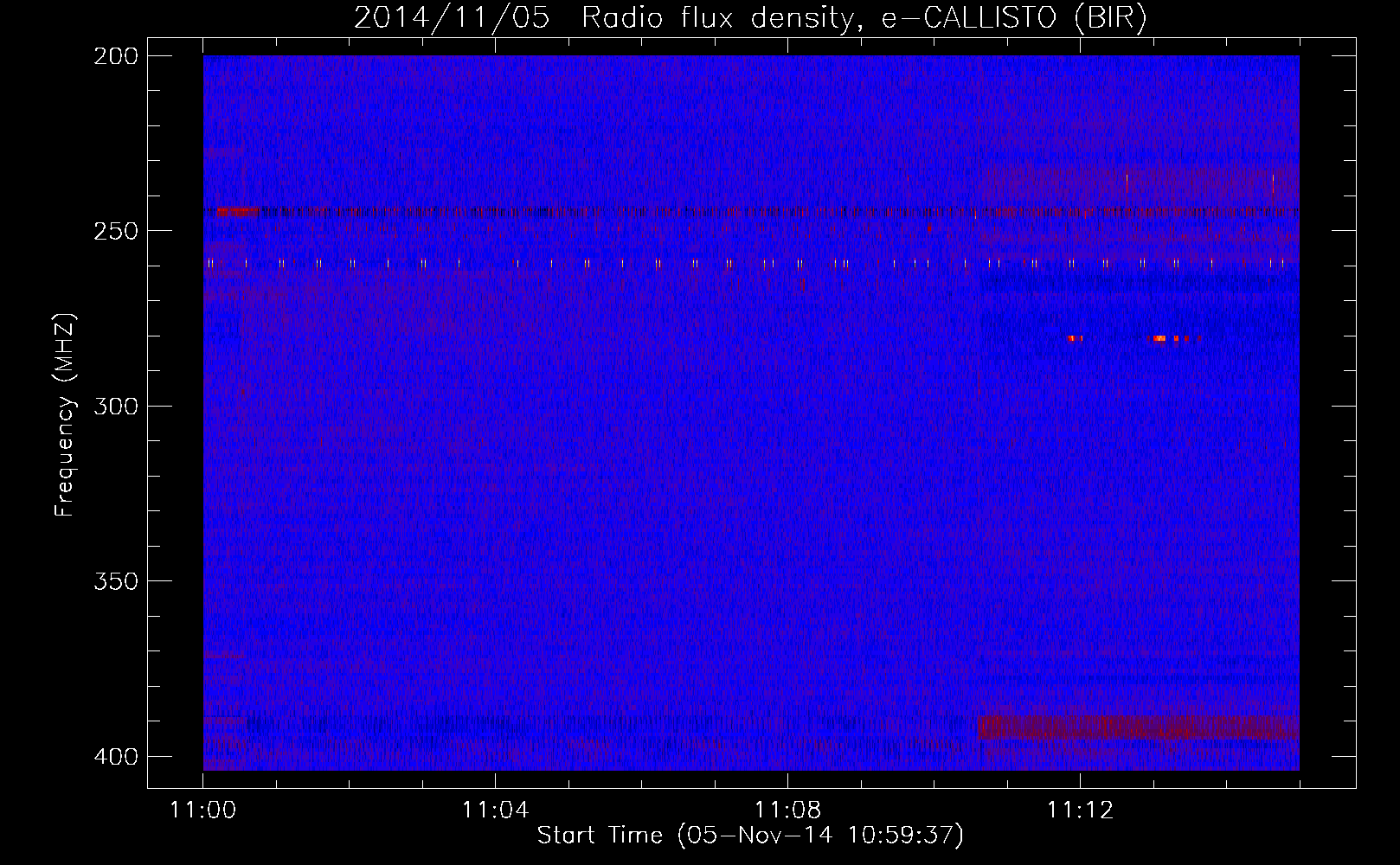The image size is (1400, 865).
Task: Click the 11:00 time tick label
Action: click(x=203, y=811)
